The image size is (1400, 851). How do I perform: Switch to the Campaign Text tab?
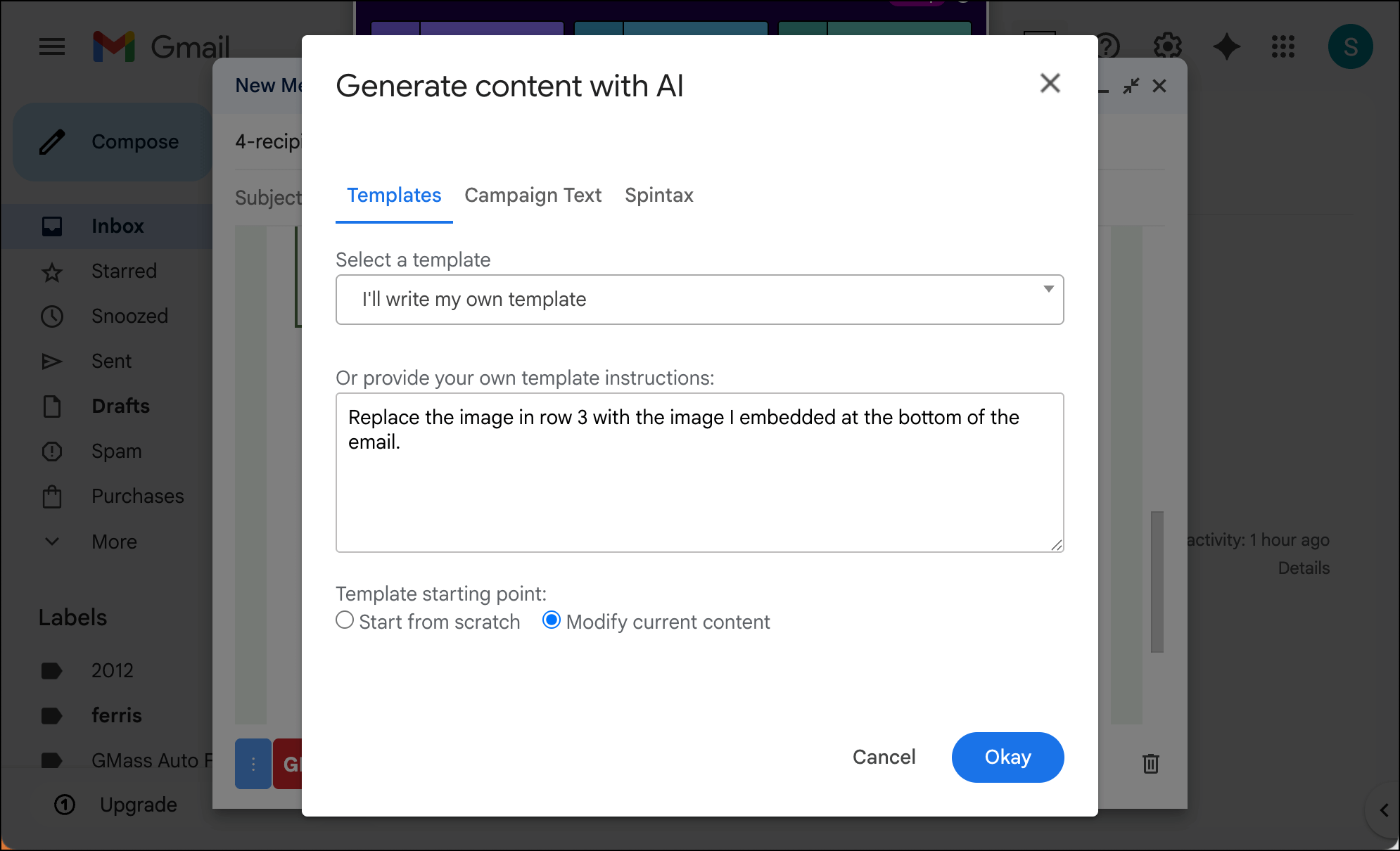(x=533, y=196)
